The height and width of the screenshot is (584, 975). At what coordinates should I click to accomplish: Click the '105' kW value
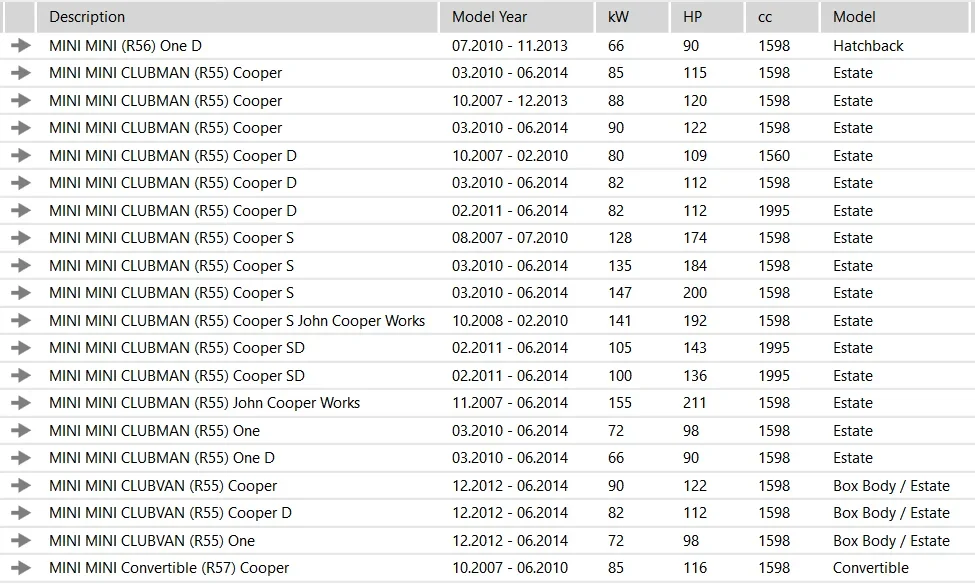(x=620, y=348)
